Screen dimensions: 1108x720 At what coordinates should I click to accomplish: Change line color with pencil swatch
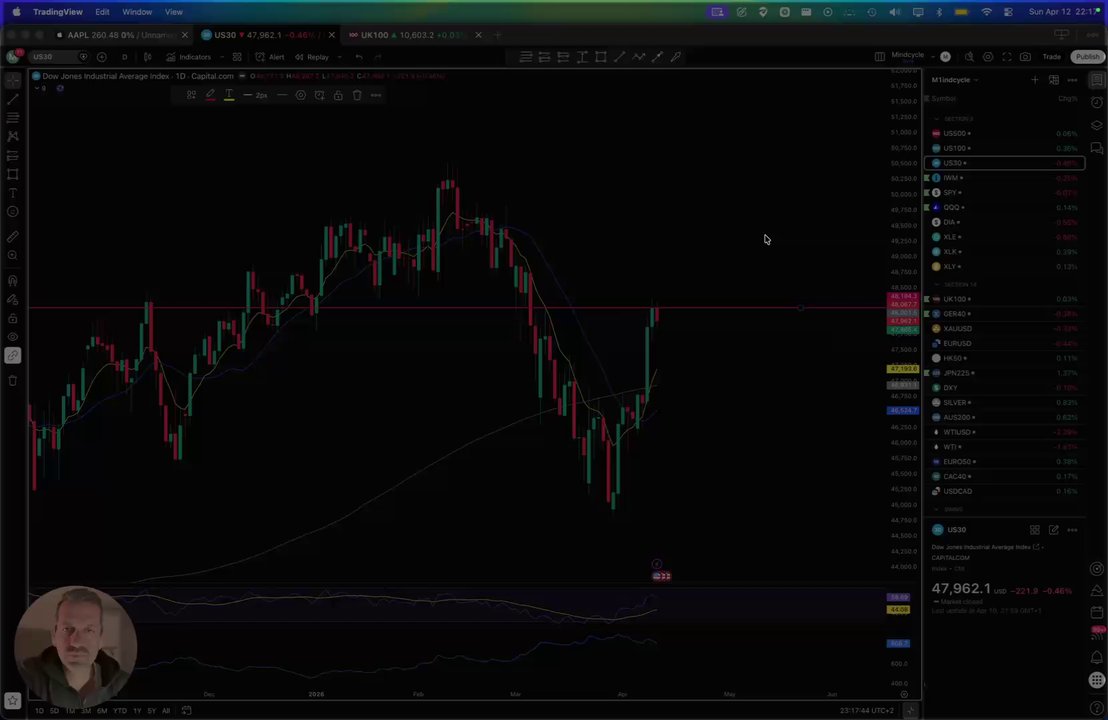click(210, 95)
